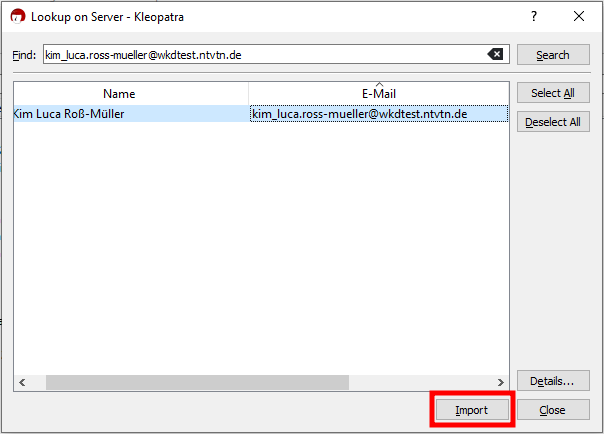Dismiss the dialog using the Close button
604x434 pixels.
coord(553,410)
